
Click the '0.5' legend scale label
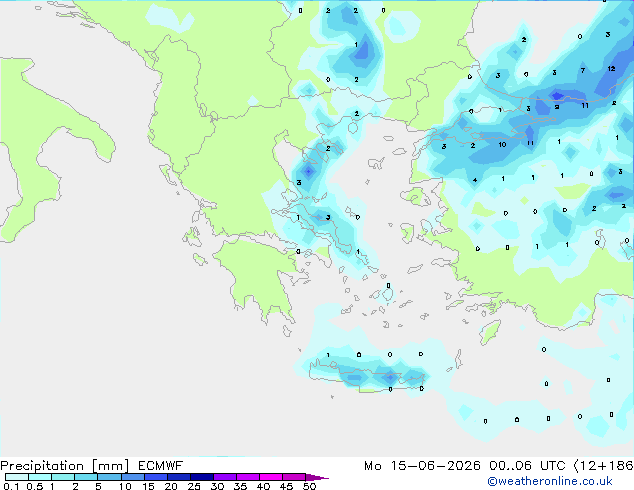[34, 486]
